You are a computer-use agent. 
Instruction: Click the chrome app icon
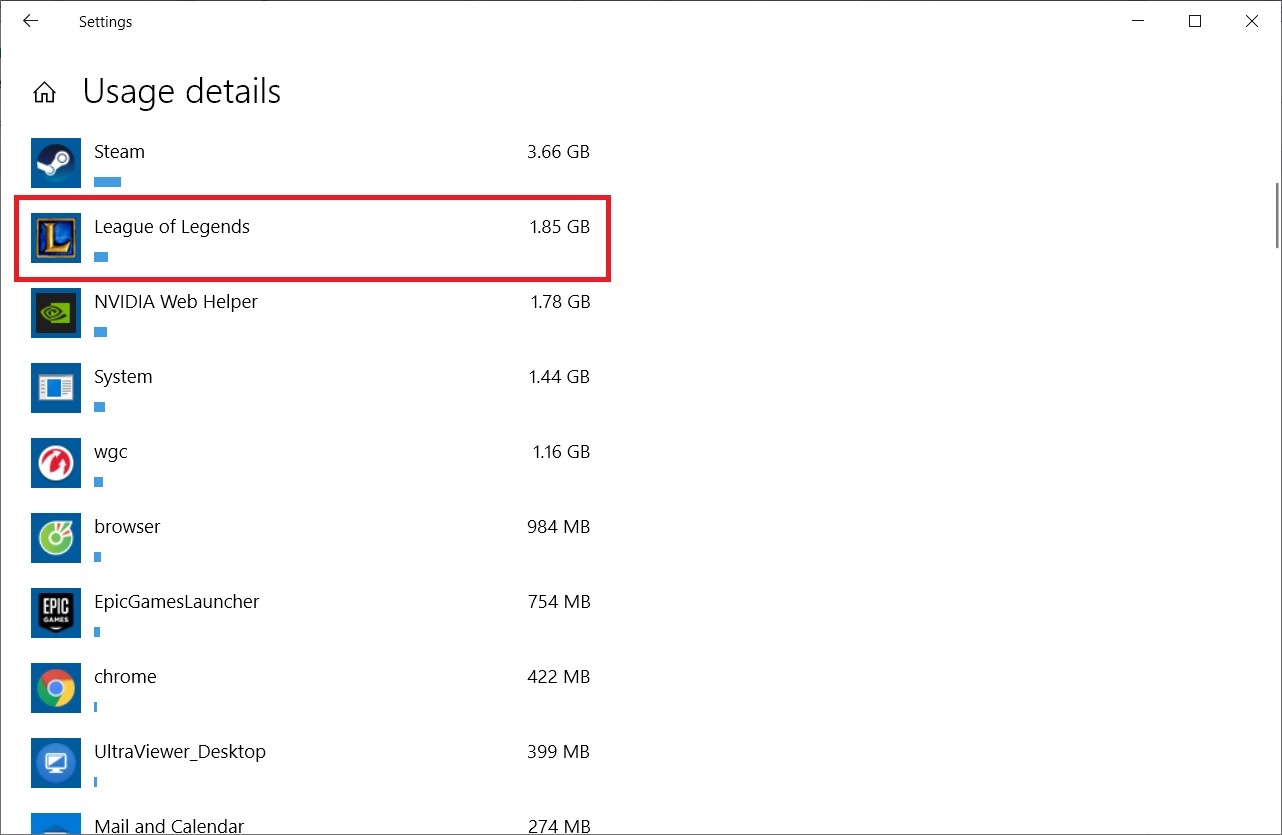point(56,688)
